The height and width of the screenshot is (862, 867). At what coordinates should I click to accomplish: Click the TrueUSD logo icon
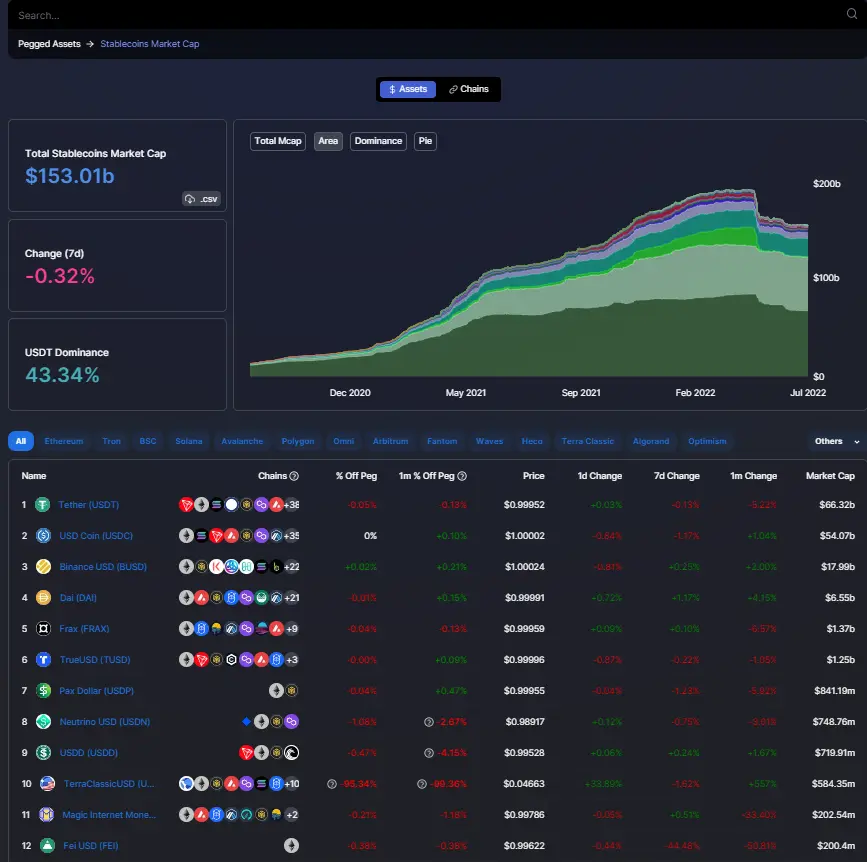coord(43,660)
